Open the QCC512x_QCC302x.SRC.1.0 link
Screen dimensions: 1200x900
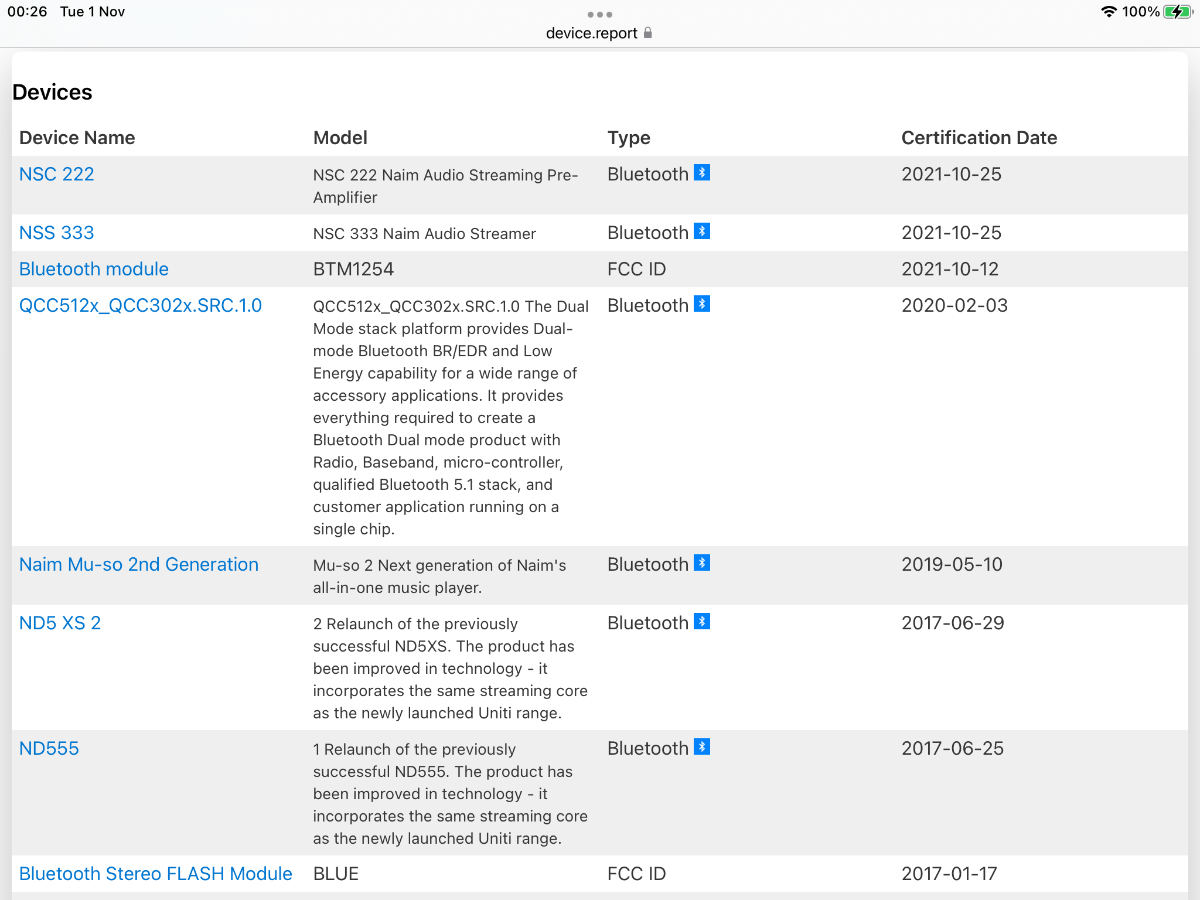tap(141, 306)
